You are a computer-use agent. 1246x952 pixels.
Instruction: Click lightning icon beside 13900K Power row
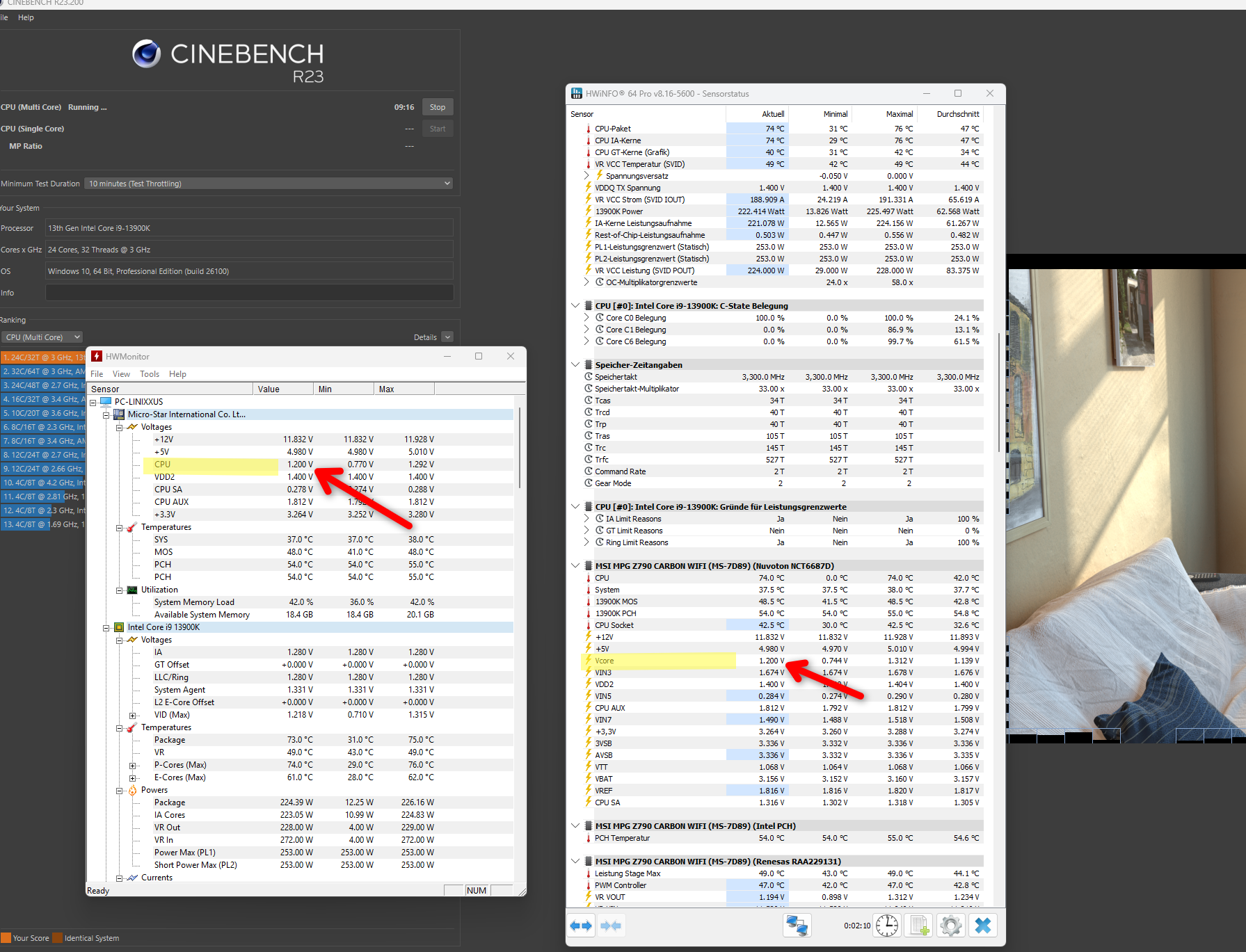pos(588,211)
